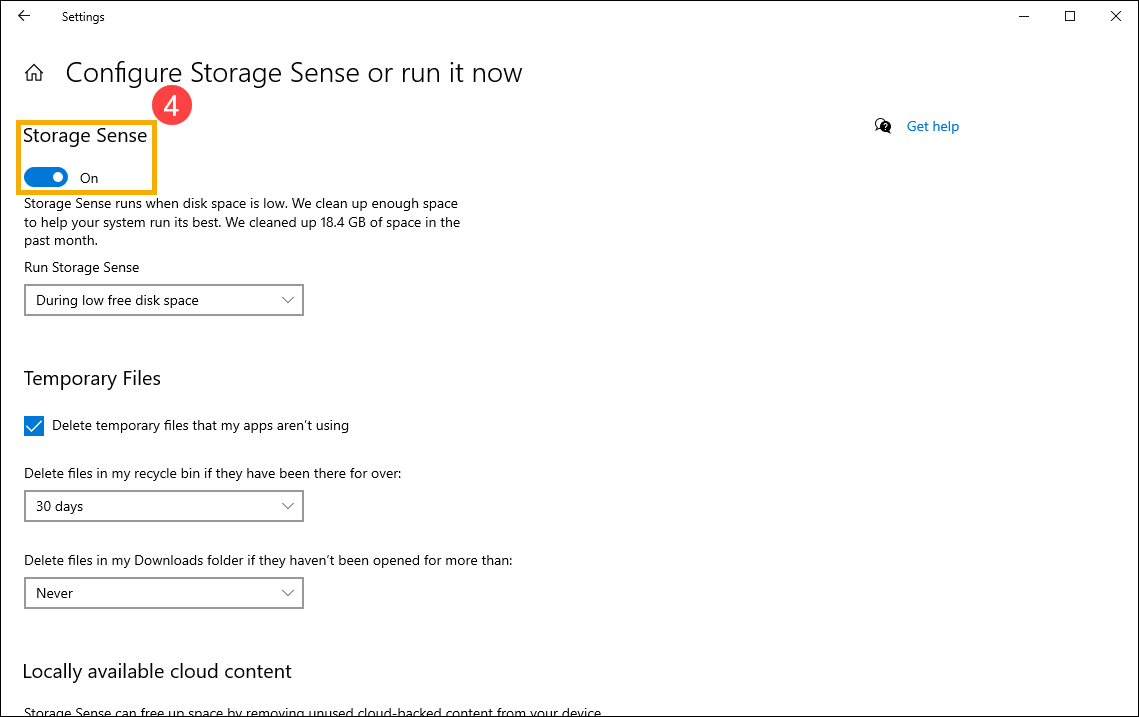Maximize the Settings window
1139x717 pixels.
pyautogui.click(x=1070, y=16)
